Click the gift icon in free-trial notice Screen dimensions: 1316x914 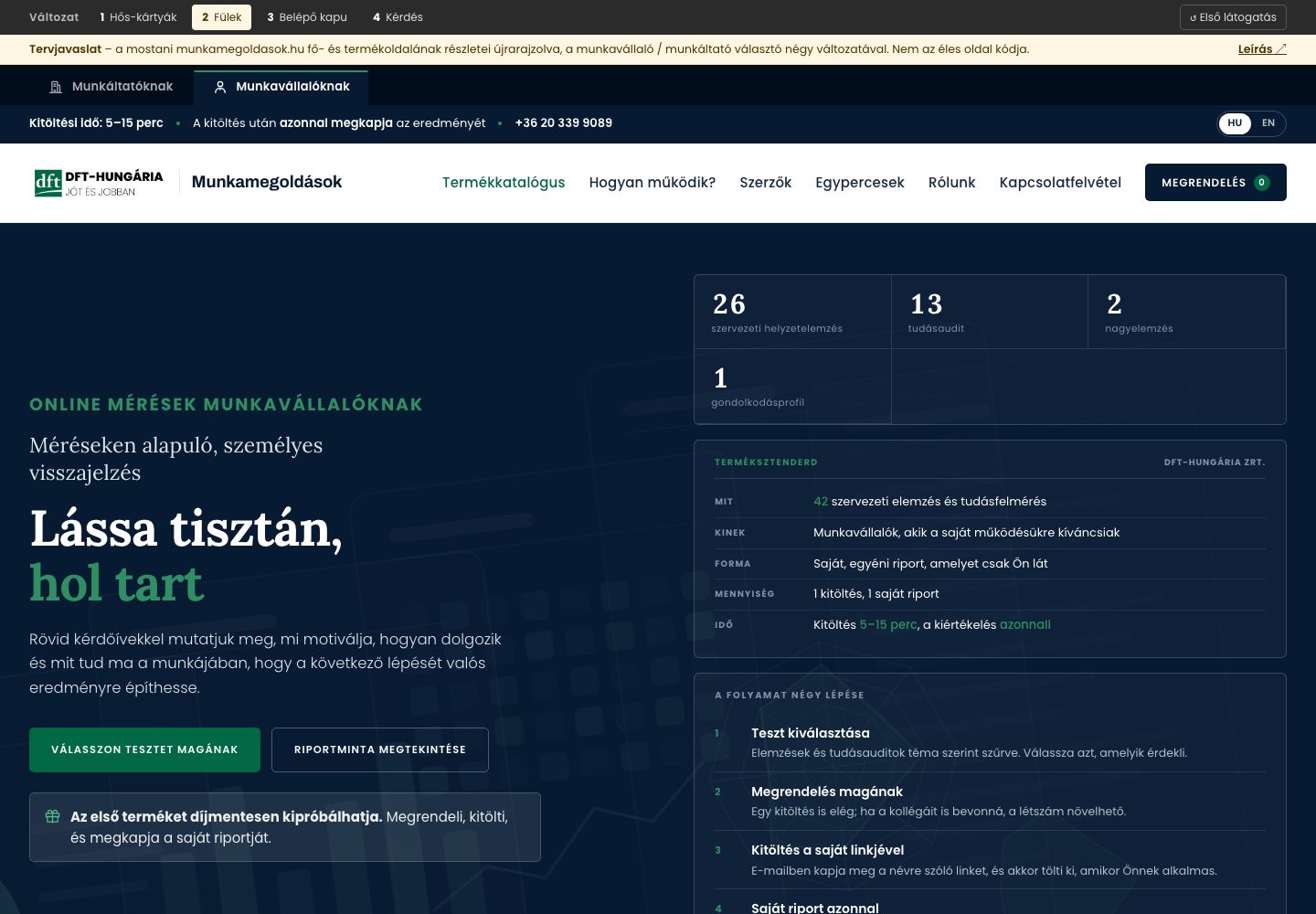[53, 816]
